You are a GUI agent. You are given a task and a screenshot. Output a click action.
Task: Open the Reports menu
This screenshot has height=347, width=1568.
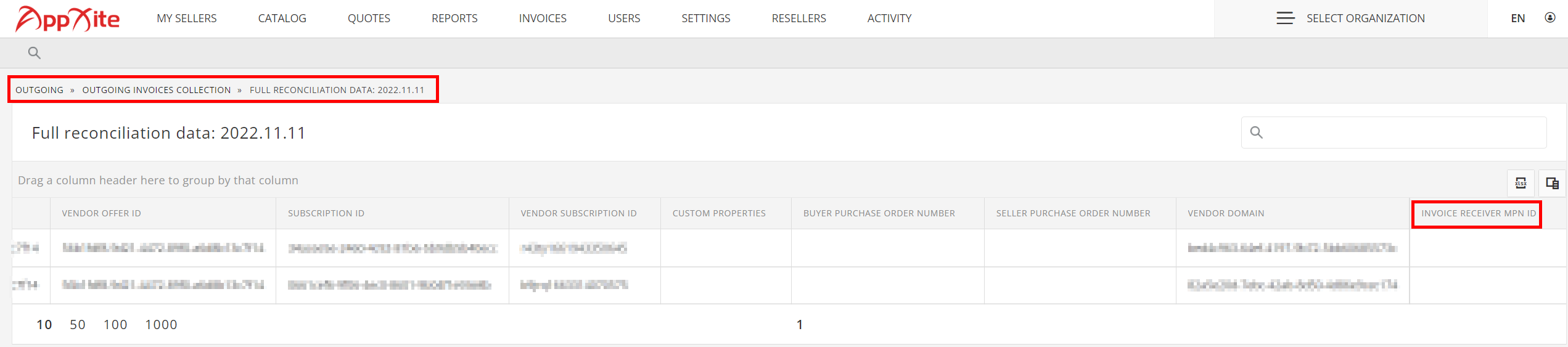pos(454,18)
